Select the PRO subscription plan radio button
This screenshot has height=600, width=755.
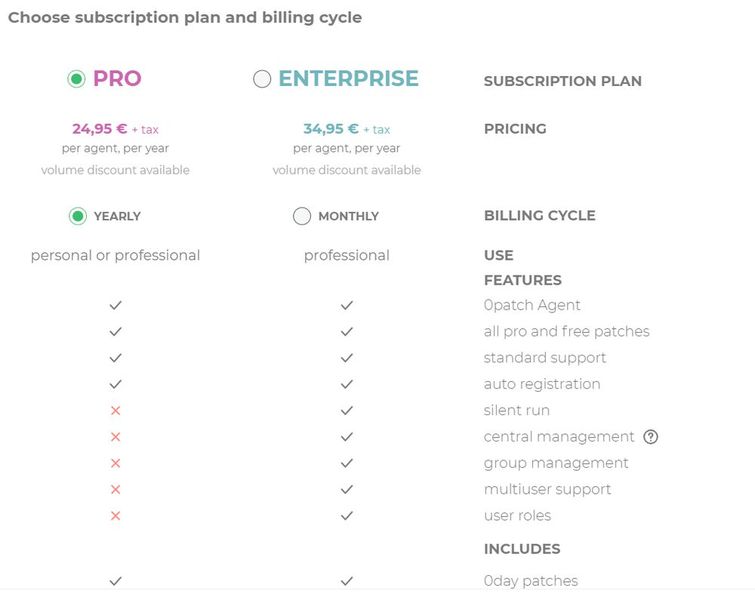tap(76, 79)
